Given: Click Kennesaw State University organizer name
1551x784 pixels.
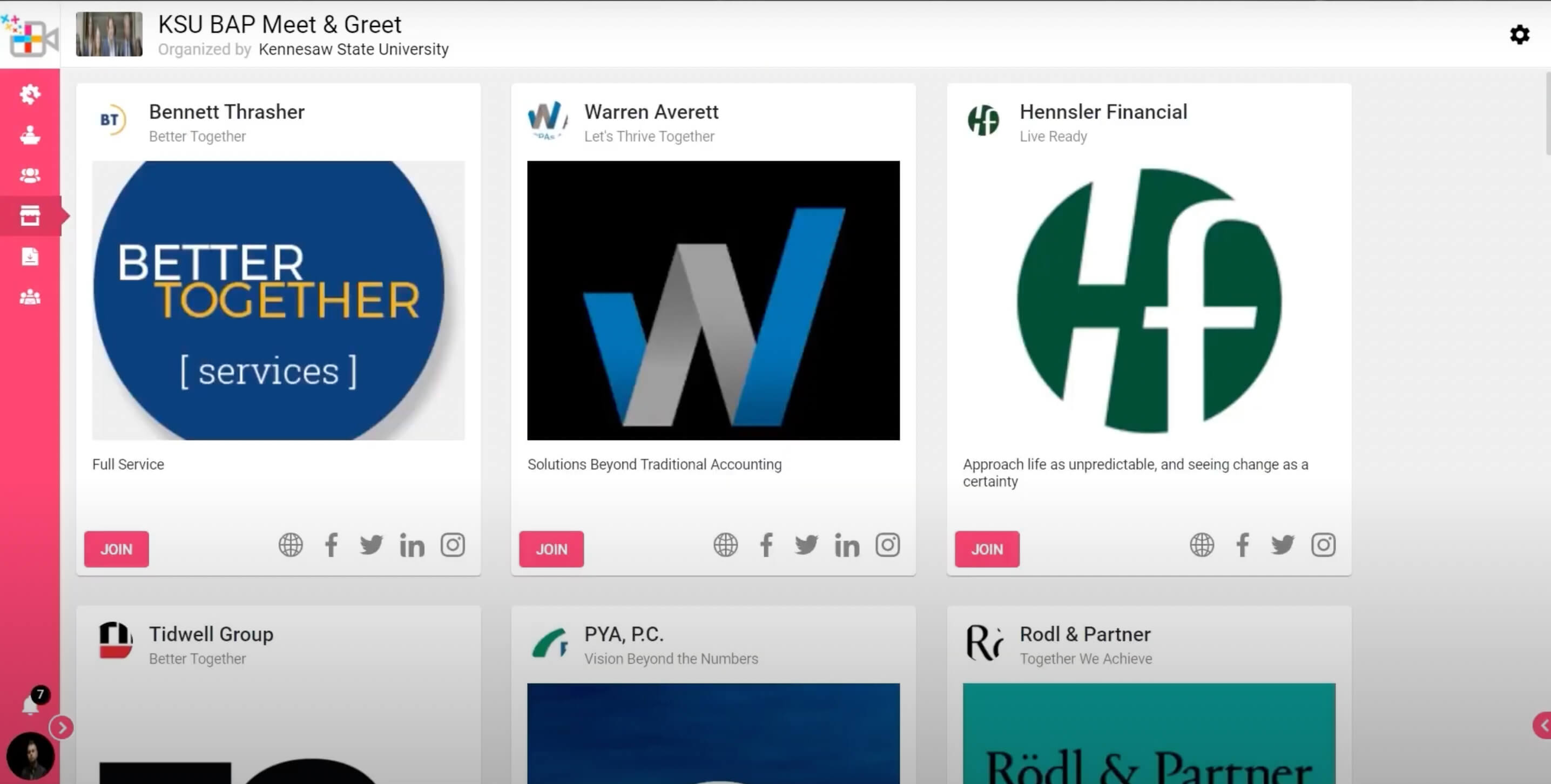Looking at the screenshot, I should [x=353, y=49].
